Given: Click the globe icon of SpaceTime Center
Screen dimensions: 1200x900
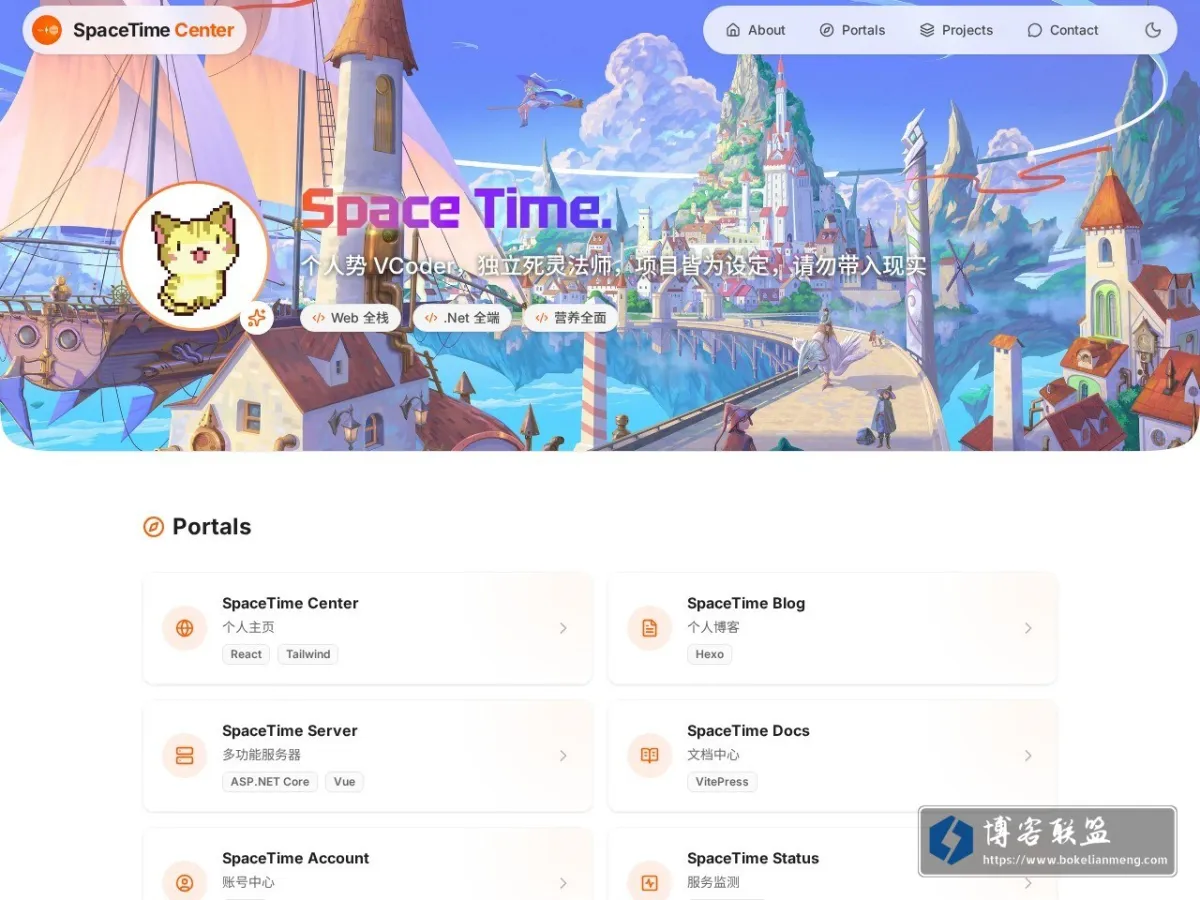Looking at the screenshot, I should coord(185,628).
